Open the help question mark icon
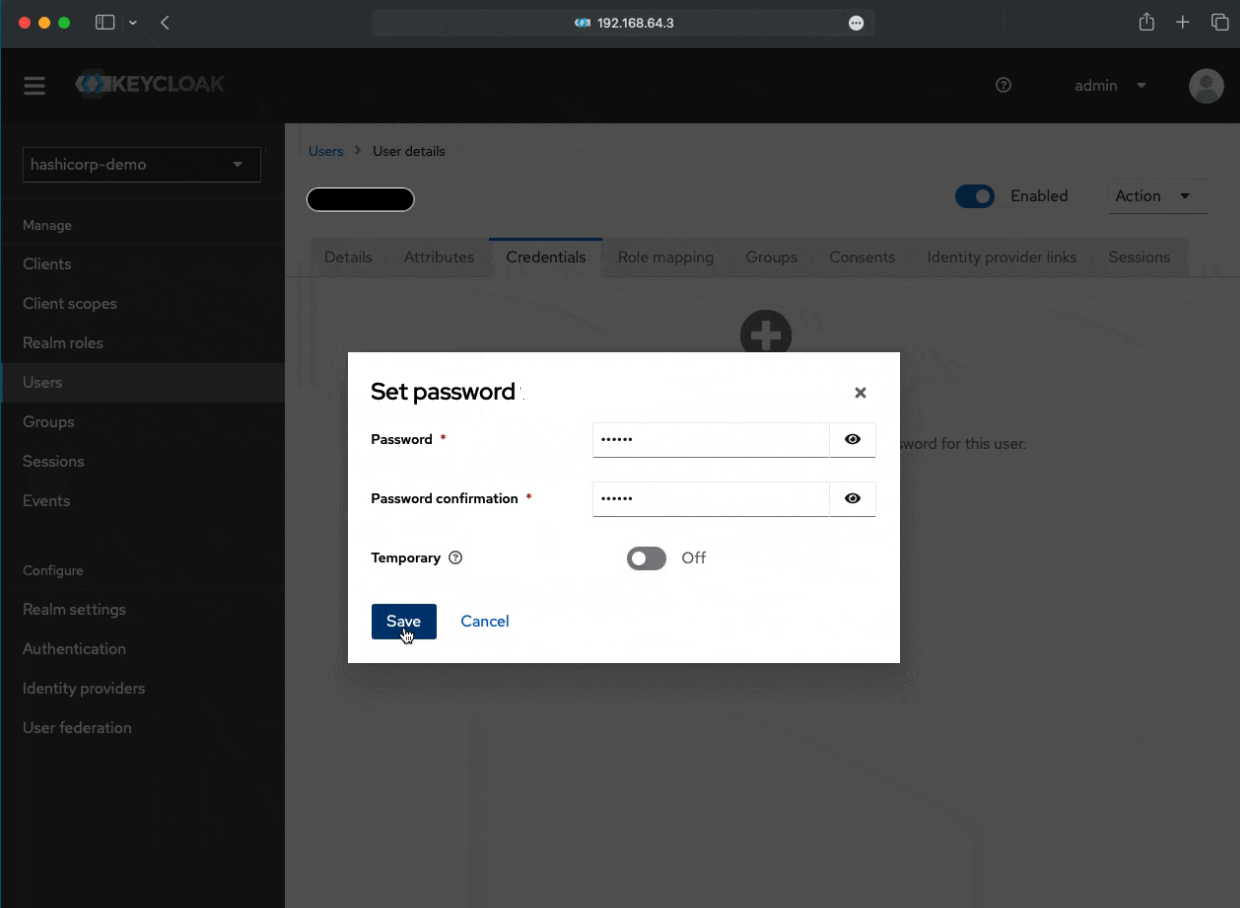Viewport: 1240px width, 908px height. coord(1004,86)
